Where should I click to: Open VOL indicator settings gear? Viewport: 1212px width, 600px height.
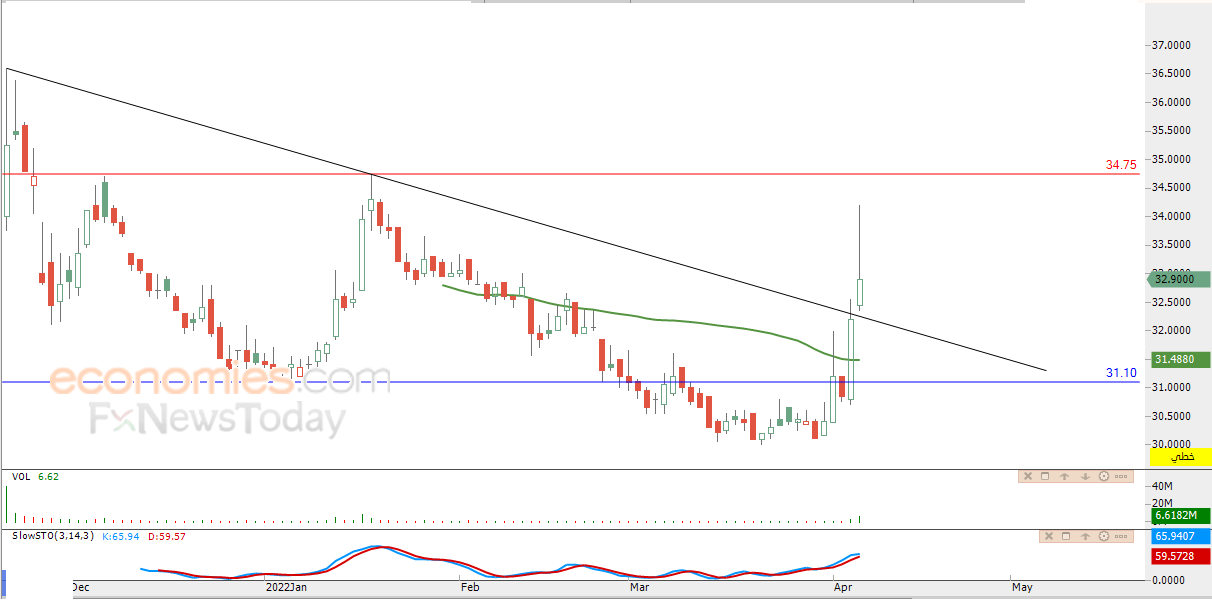tap(1104, 476)
